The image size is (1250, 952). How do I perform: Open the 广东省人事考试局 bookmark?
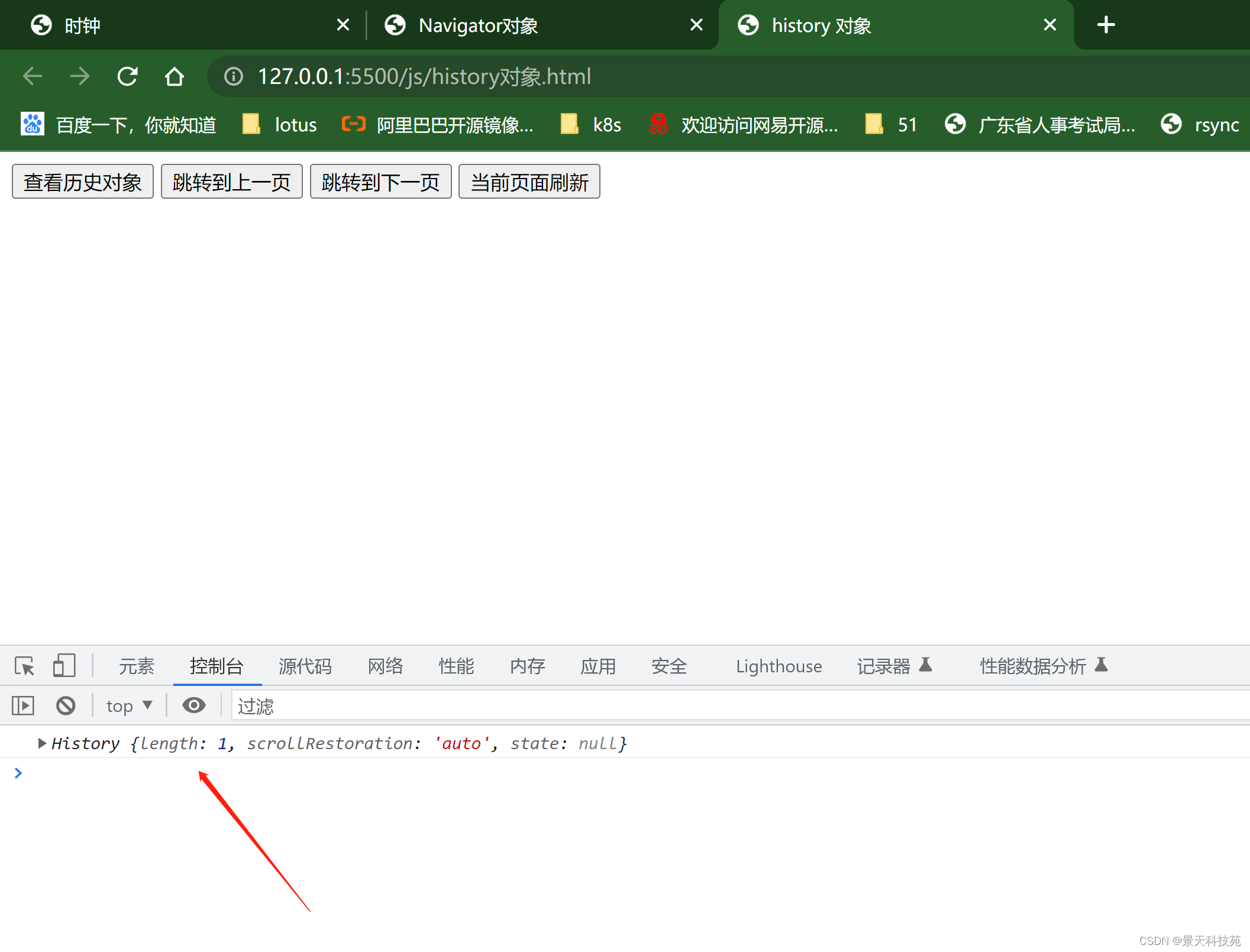tap(1040, 125)
